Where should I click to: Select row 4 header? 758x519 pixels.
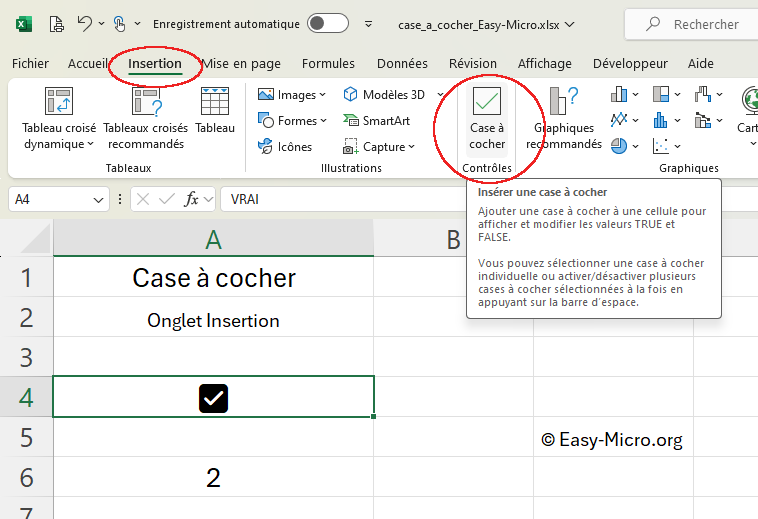[x=26, y=397]
